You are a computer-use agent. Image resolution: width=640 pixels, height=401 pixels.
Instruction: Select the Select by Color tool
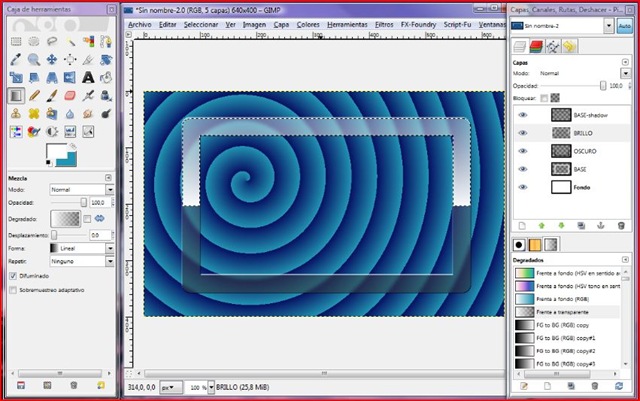pos(88,41)
